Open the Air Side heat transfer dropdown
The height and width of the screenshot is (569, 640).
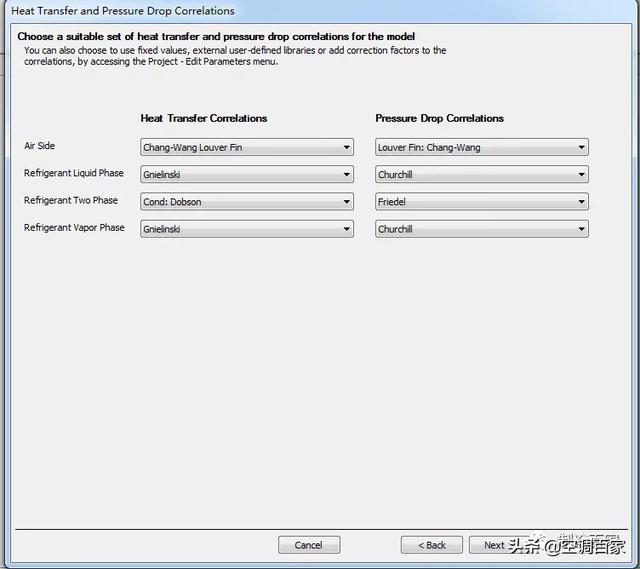point(247,147)
